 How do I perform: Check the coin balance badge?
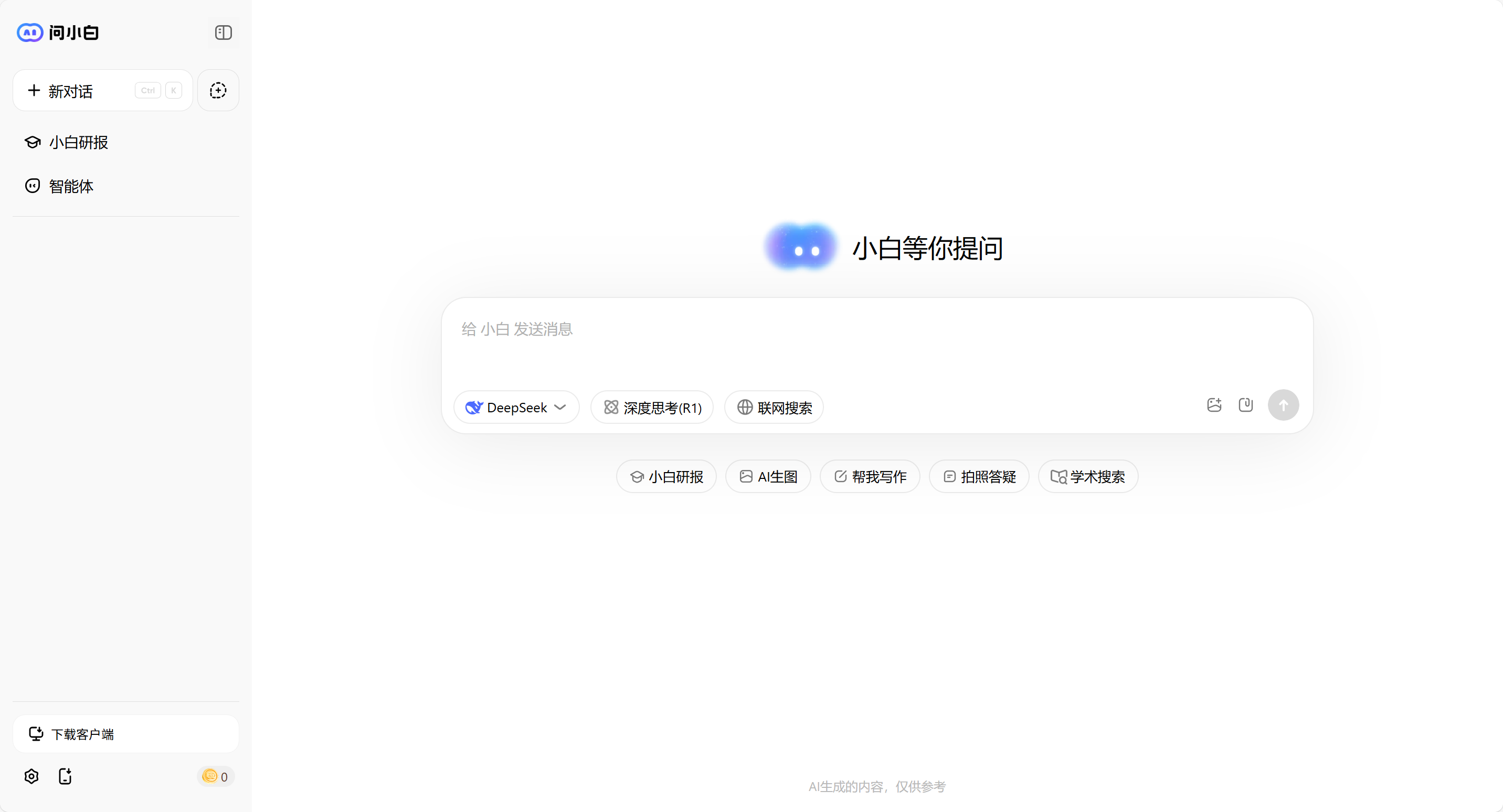coord(215,776)
